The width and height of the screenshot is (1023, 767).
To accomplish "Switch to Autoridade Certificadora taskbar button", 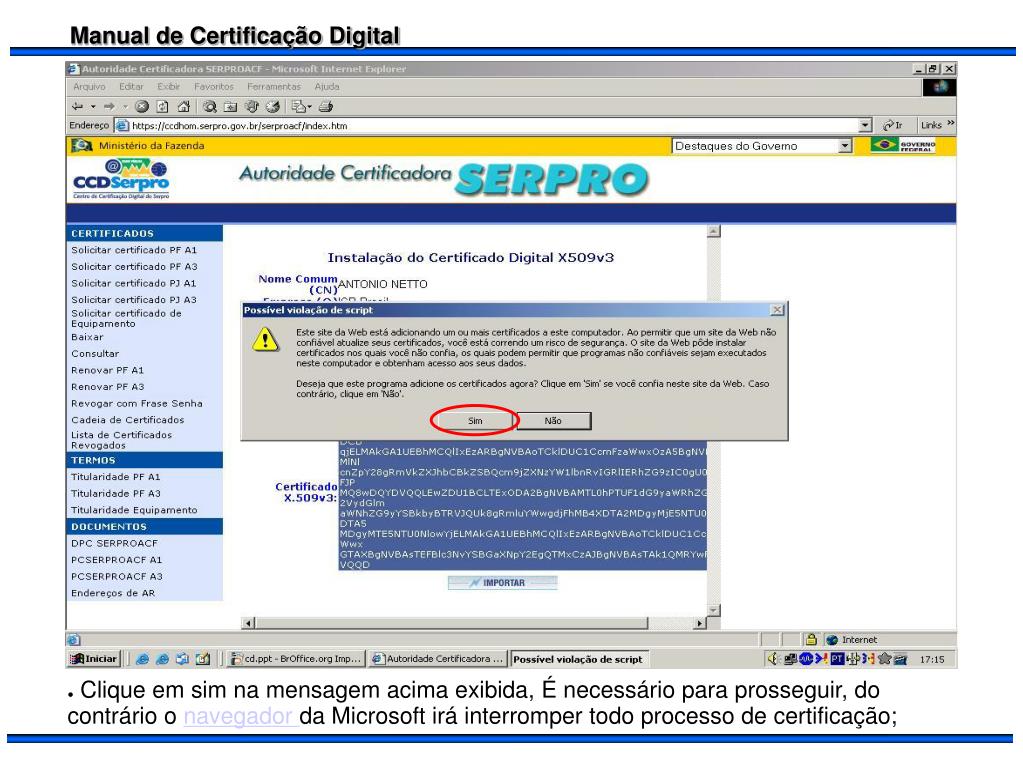I will [438, 659].
